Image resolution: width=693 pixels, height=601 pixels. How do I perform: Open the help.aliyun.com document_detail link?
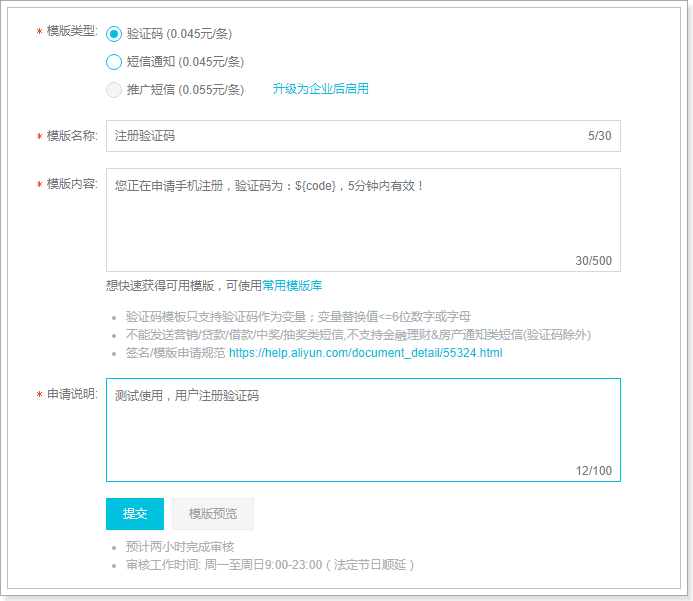[x=366, y=353]
